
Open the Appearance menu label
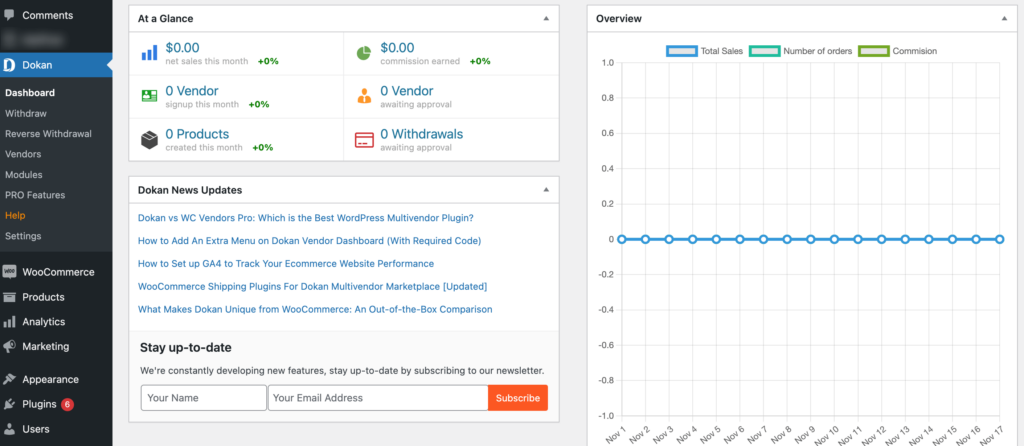point(50,379)
